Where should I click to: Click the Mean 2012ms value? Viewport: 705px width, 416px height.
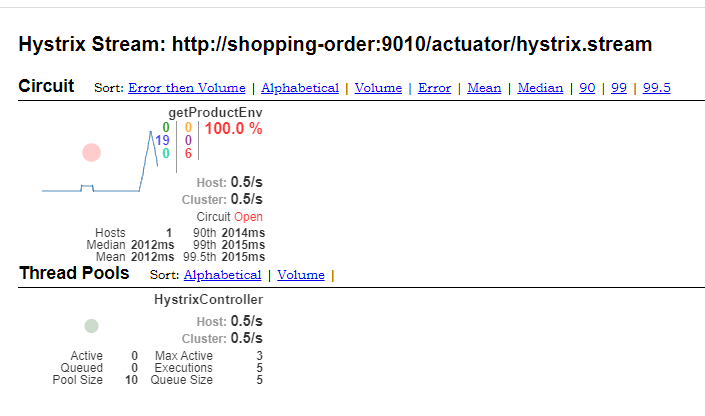click(x=152, y=257)
